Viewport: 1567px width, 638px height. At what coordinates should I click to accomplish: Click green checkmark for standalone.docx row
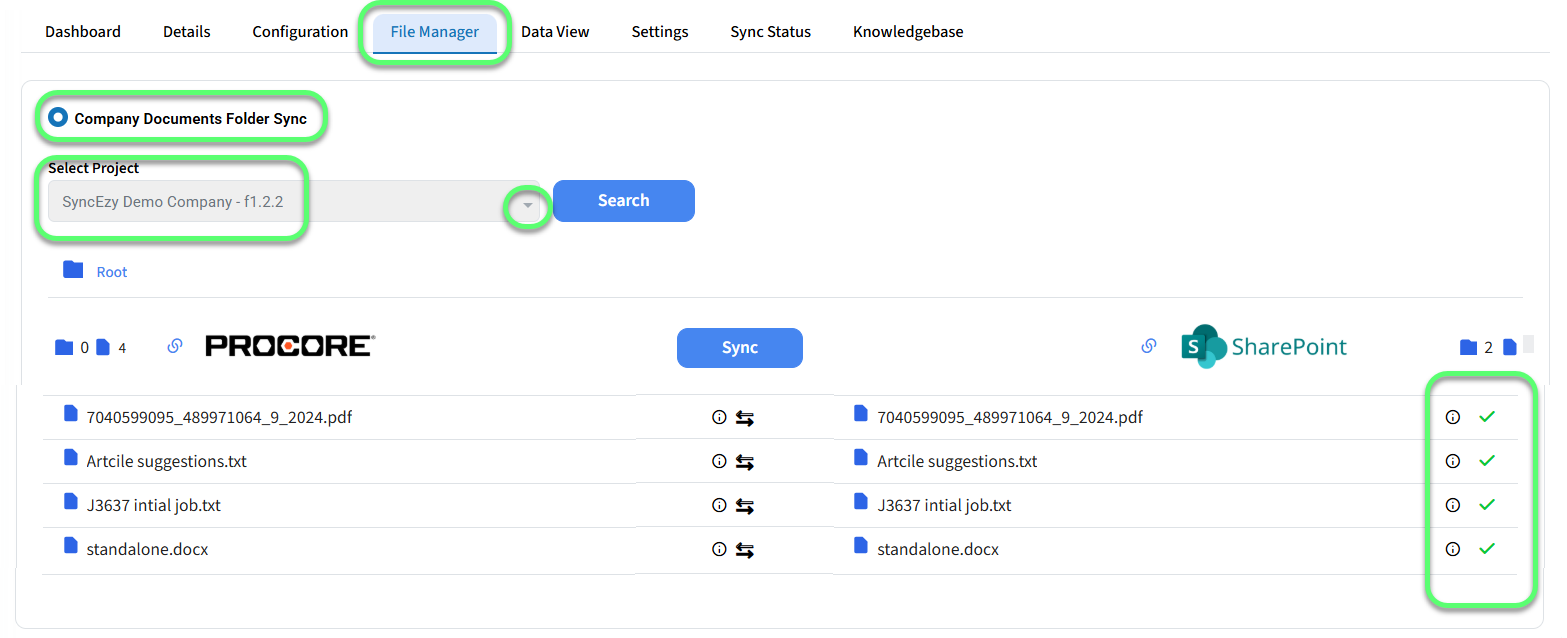(1486, 549)
